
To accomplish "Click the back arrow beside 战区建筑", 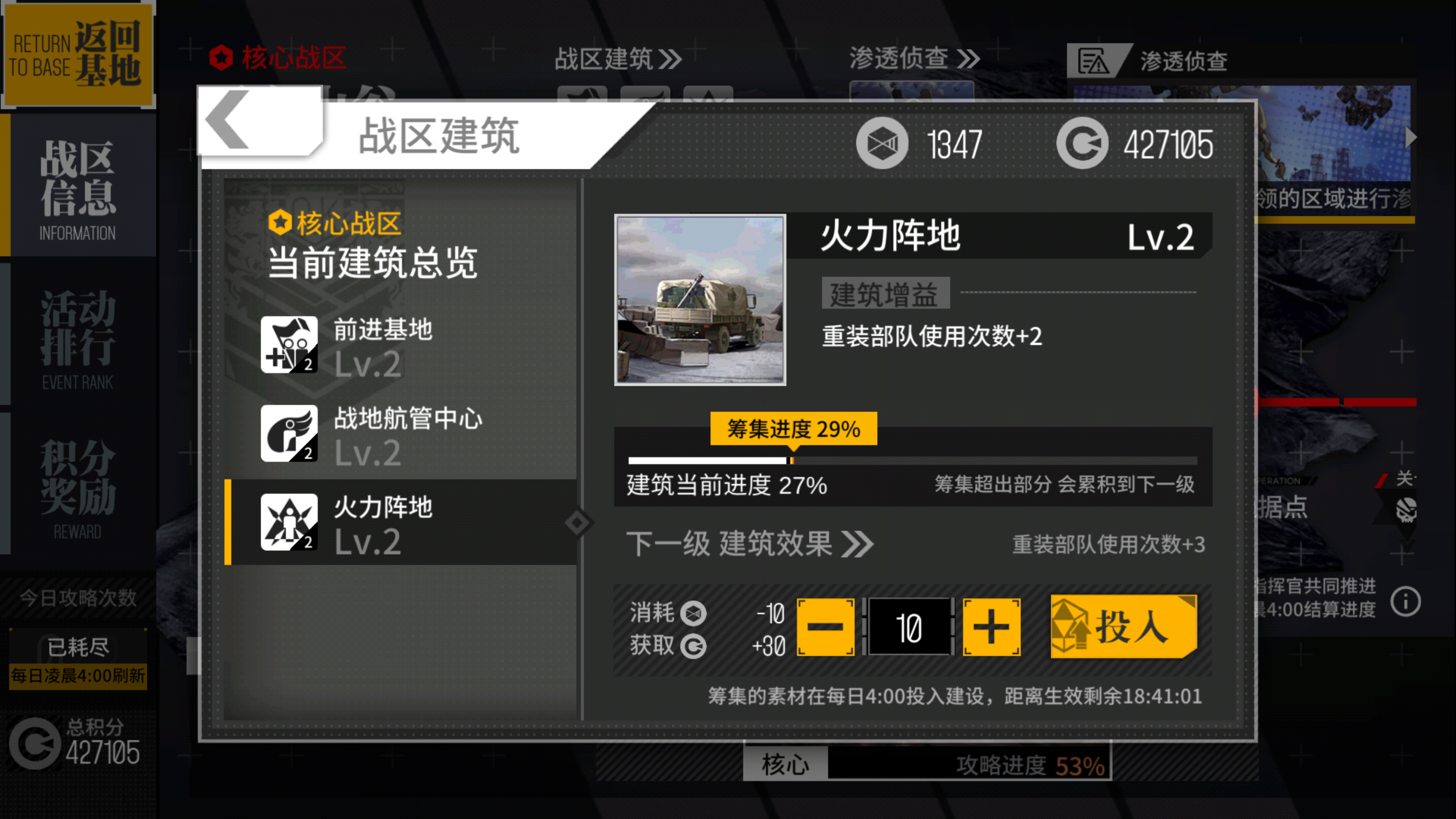I will click(x=229, y=120).
